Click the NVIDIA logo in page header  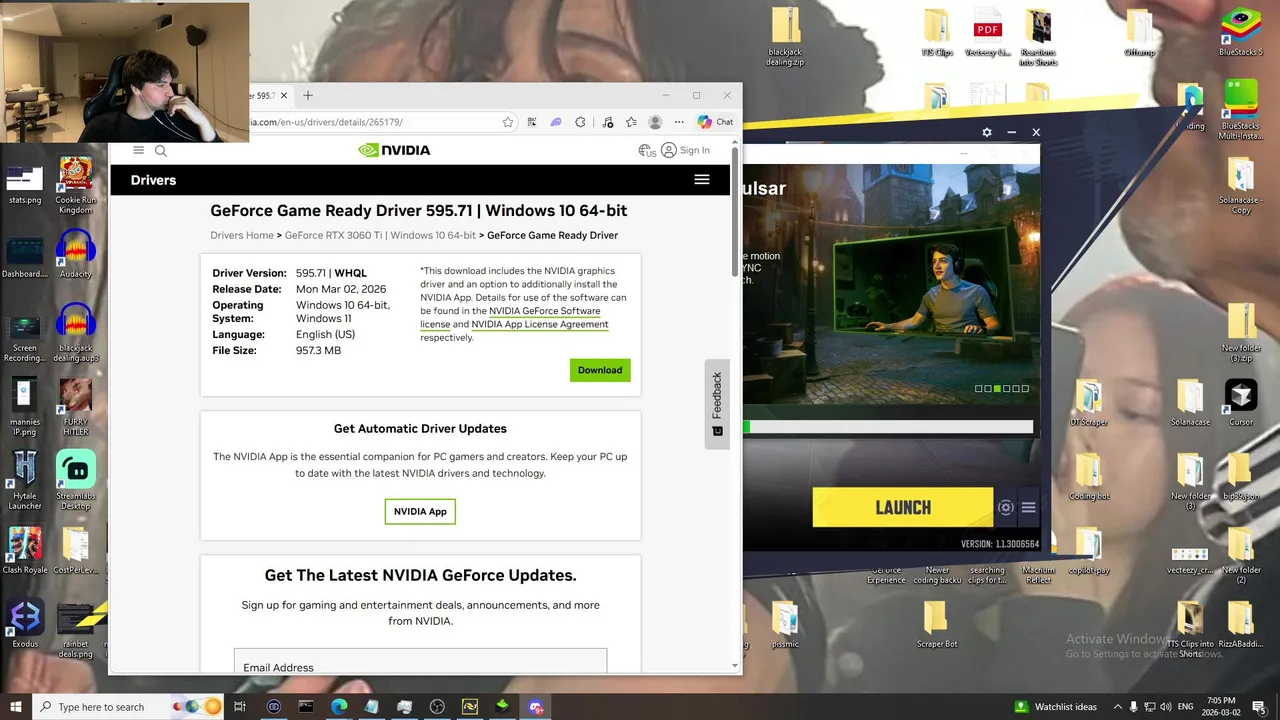pos(394,150)
